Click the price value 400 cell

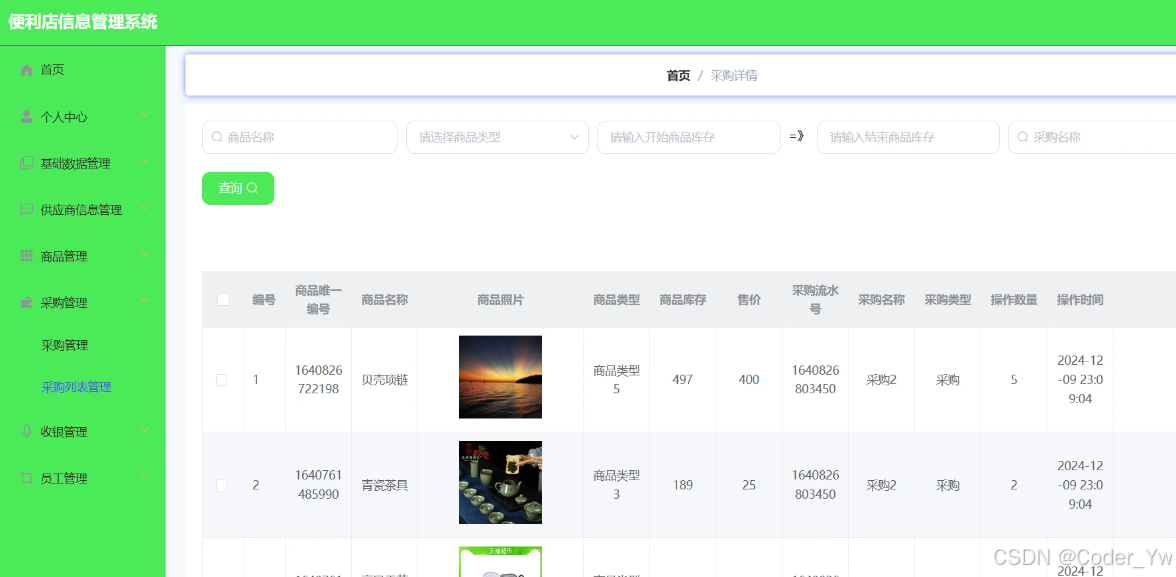click(749, 380)
